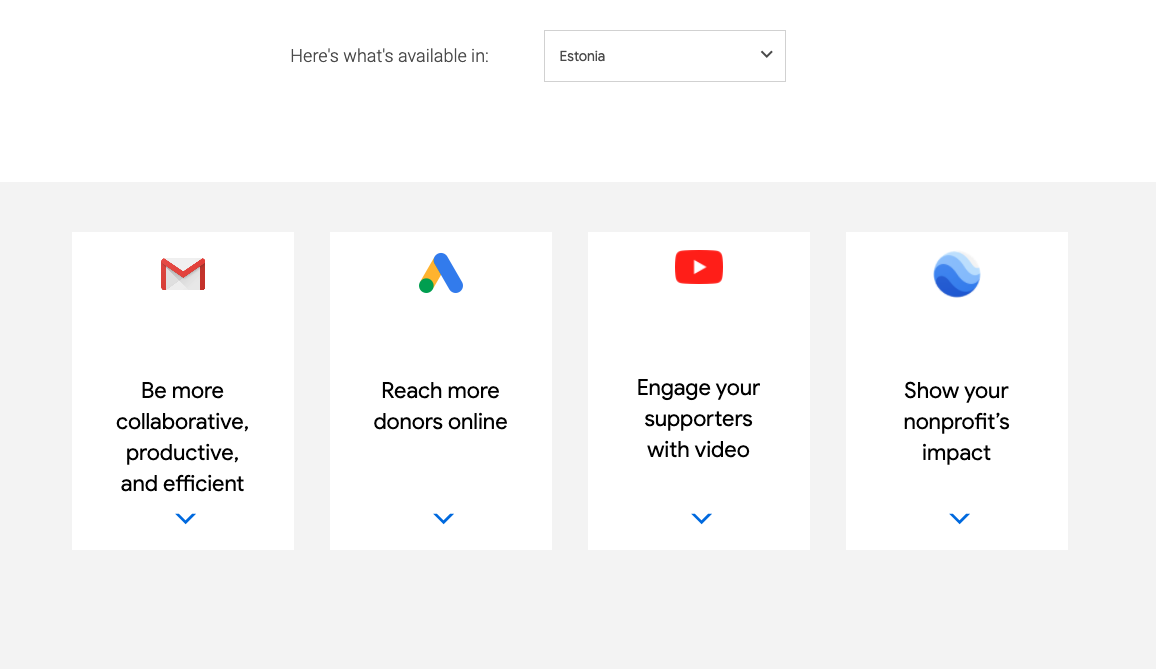
Task: Click the YouTube play icon
Action: point(699,267)
